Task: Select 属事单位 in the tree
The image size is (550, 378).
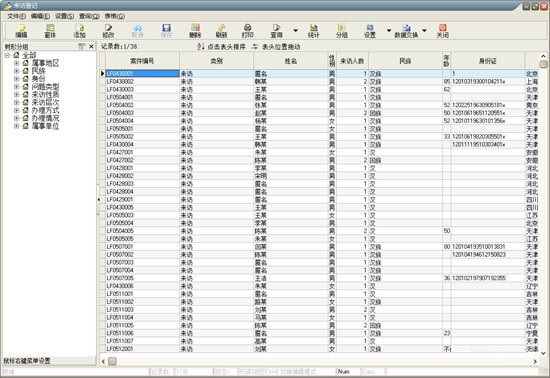Action: coord(45,126)
